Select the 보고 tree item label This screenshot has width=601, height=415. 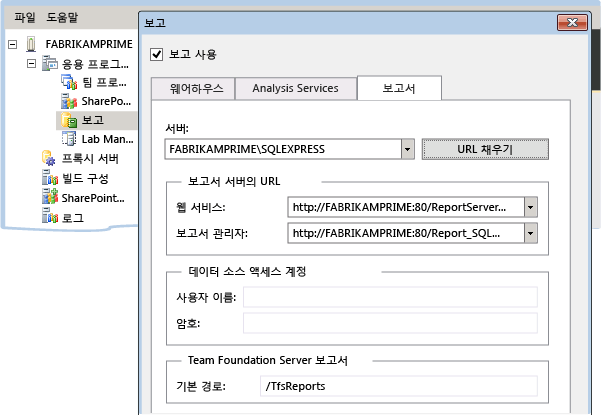point(93,120)
